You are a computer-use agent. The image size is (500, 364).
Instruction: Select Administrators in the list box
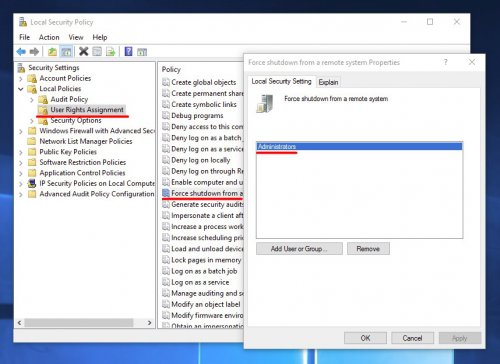click(x=359, y=146)
